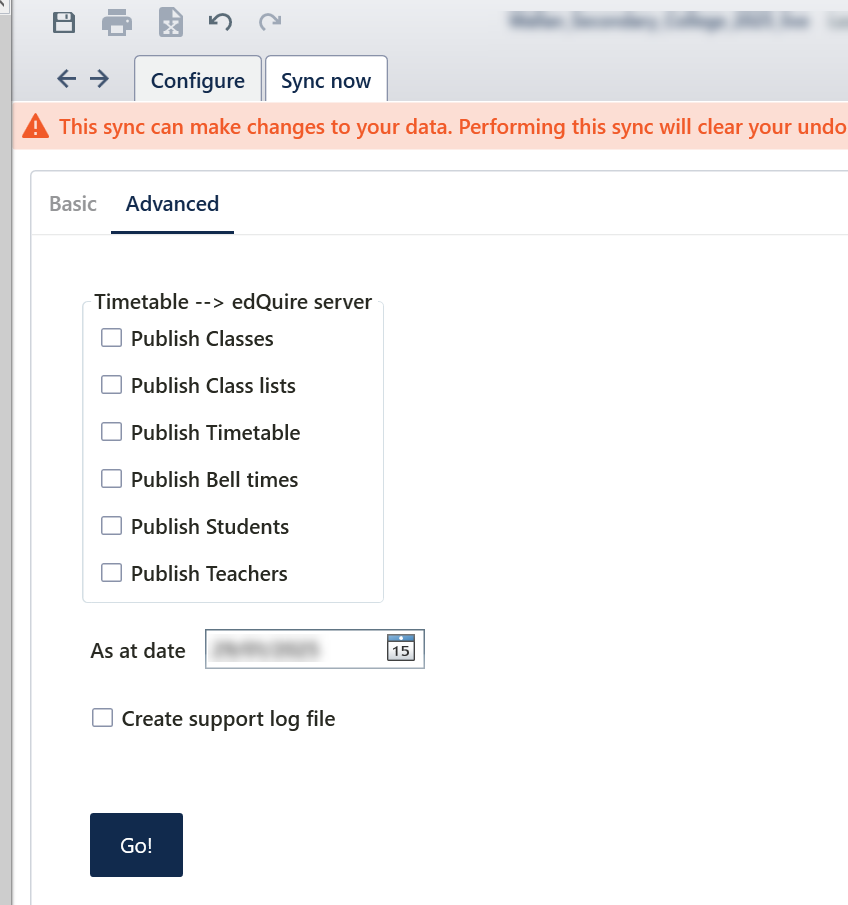The width and height of the screenshot is (848, 905).
Task: Switch to the Configure tab
Action: tap(197, 81)
